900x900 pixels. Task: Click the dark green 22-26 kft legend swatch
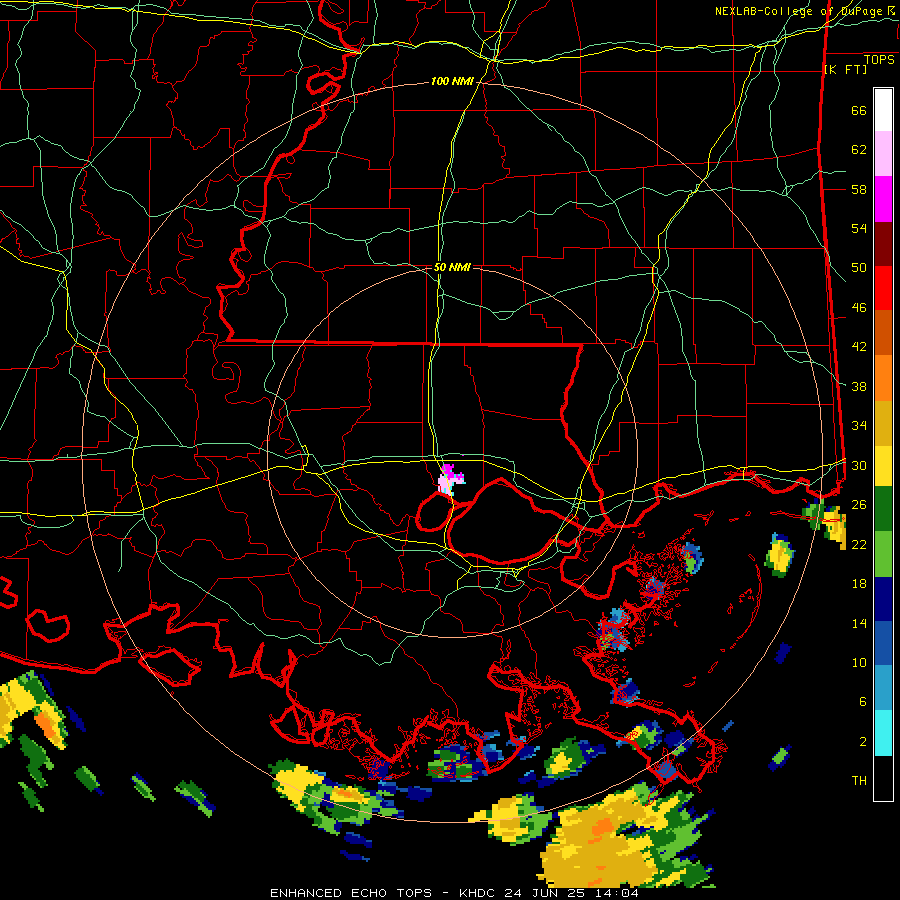pyautogui.click(x=883, y=509)
